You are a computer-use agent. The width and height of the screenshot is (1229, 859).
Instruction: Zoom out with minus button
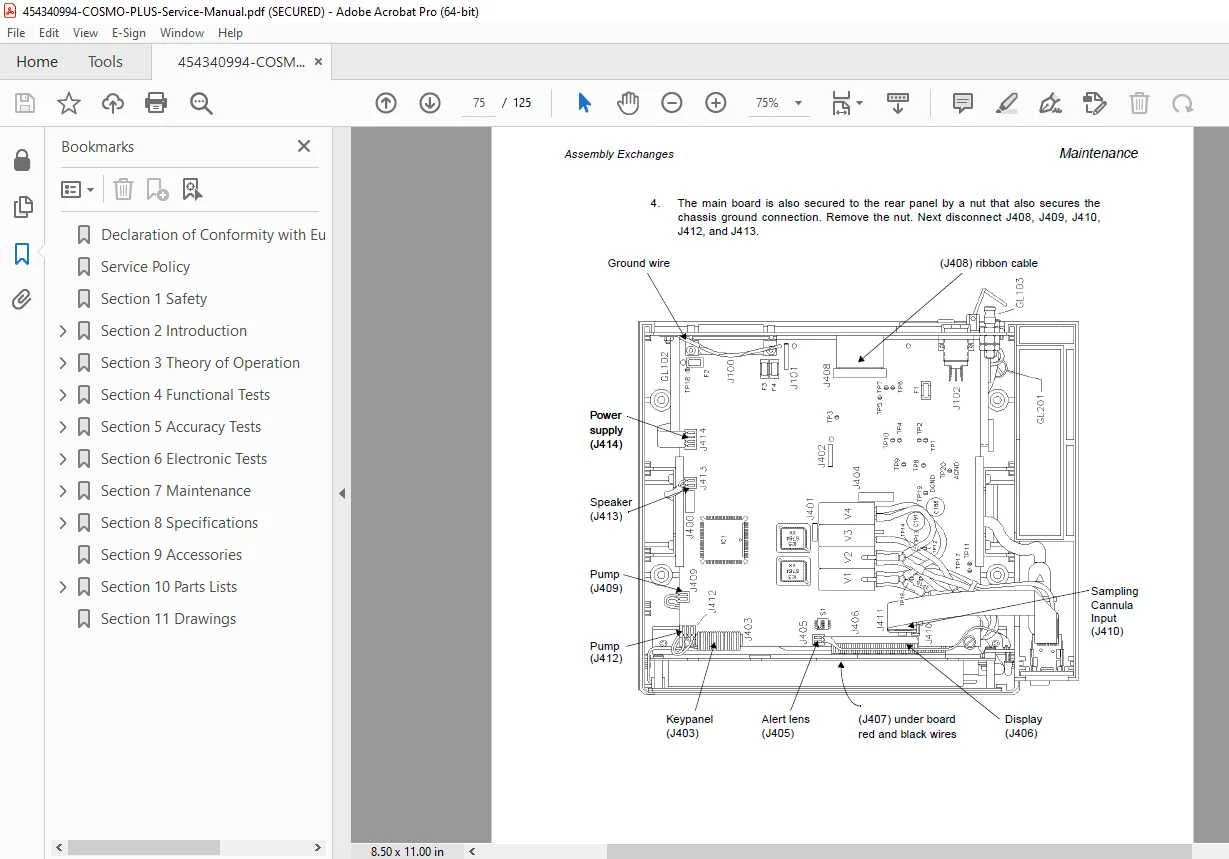(x=671, y=103)
